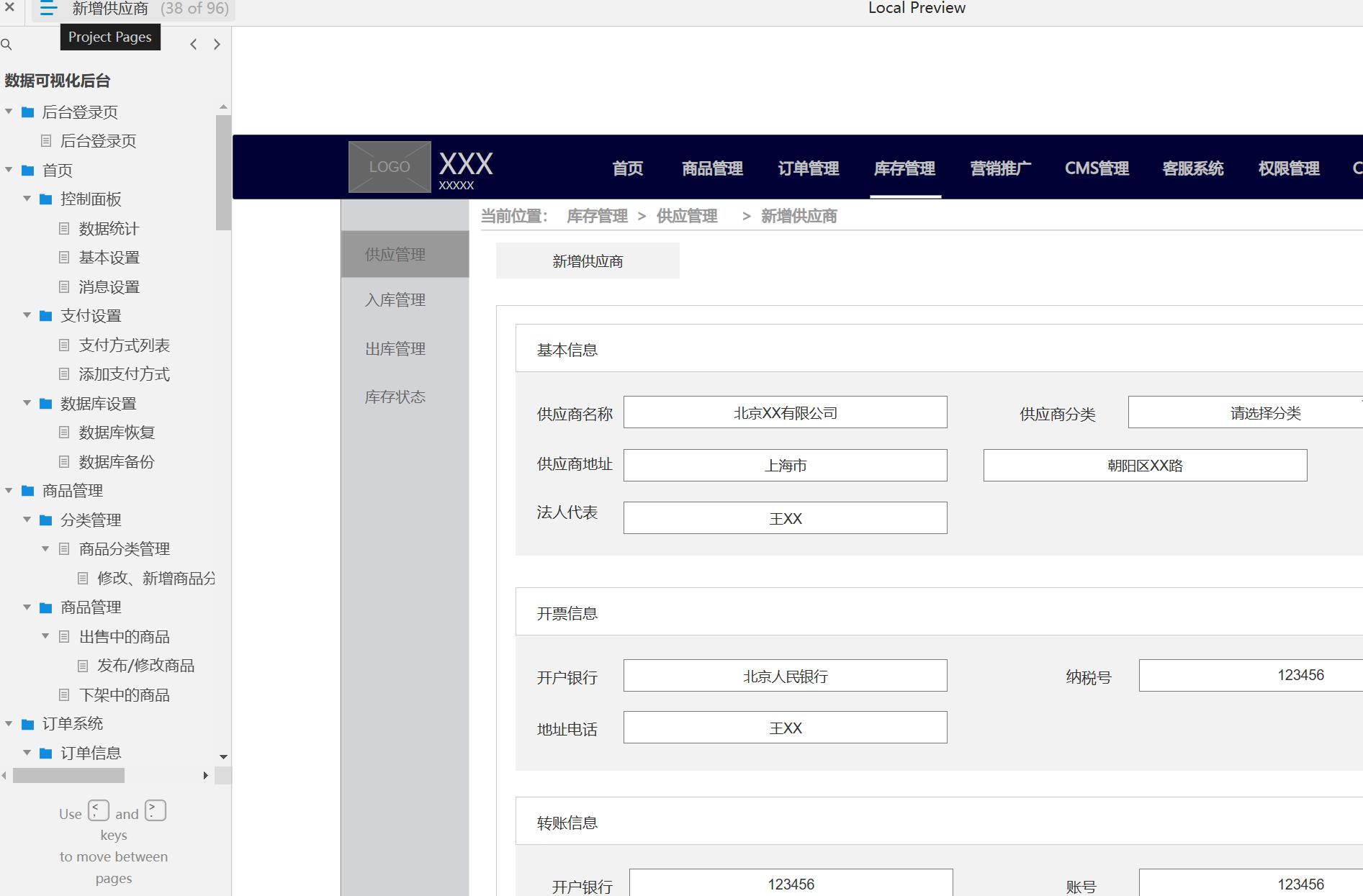Select 商品管理 in the top navigation
The image size is (1363, 896).
(713, 168)
